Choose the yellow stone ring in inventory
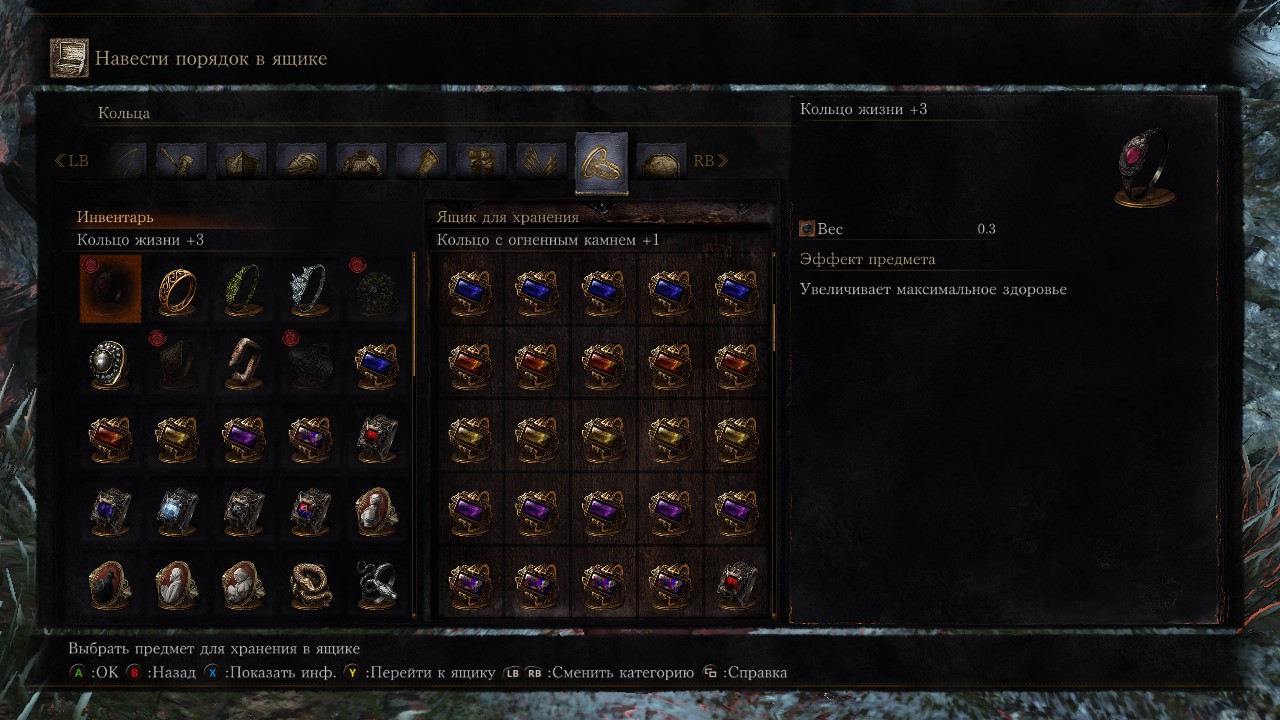This screenshot has width=1280, height=720. pyautogui.click(x=177, y=437)
